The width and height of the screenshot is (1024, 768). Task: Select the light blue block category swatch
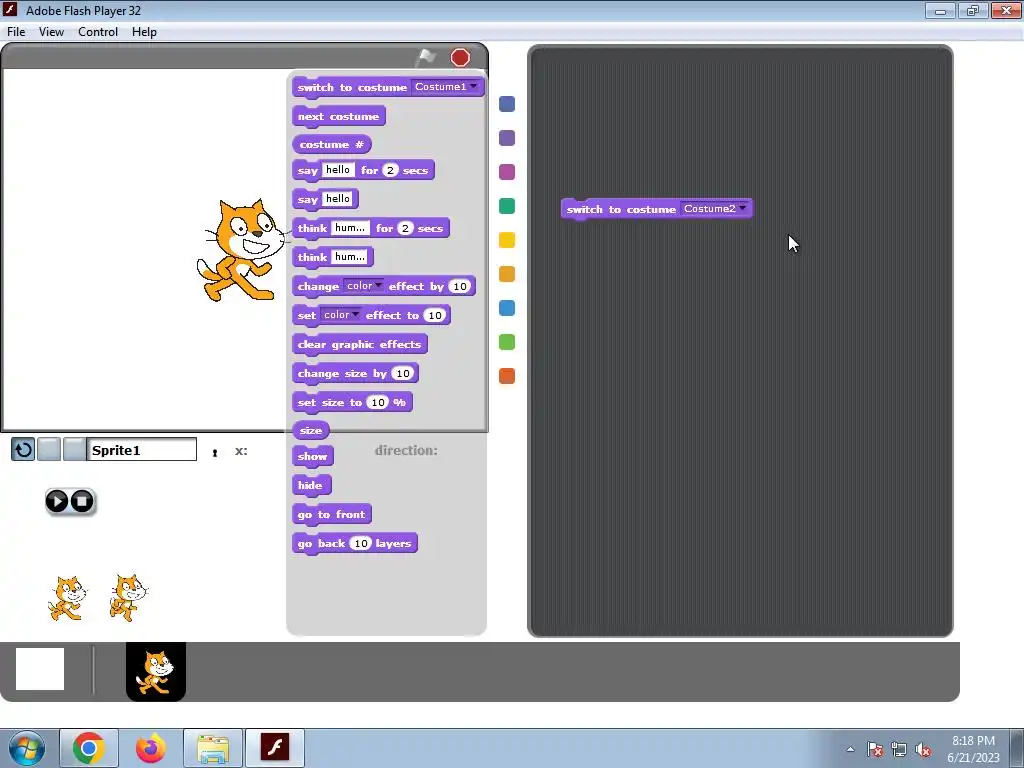pos(507,308)
